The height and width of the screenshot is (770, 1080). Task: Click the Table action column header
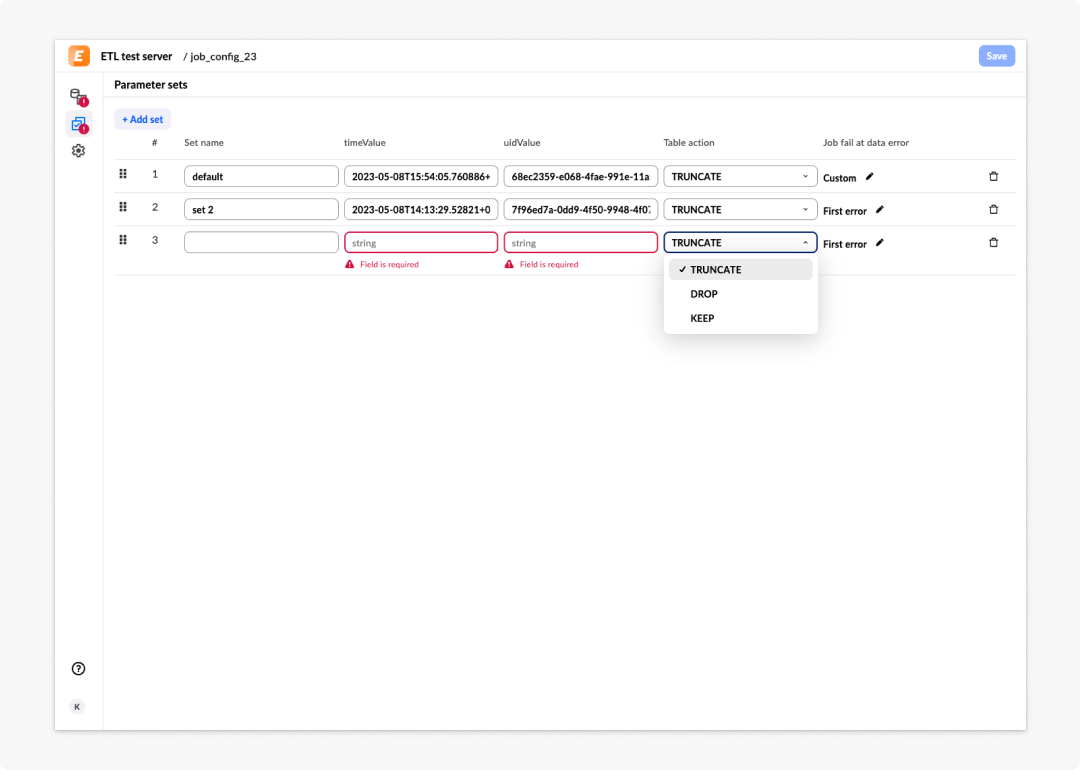click(x=689, y=143)
